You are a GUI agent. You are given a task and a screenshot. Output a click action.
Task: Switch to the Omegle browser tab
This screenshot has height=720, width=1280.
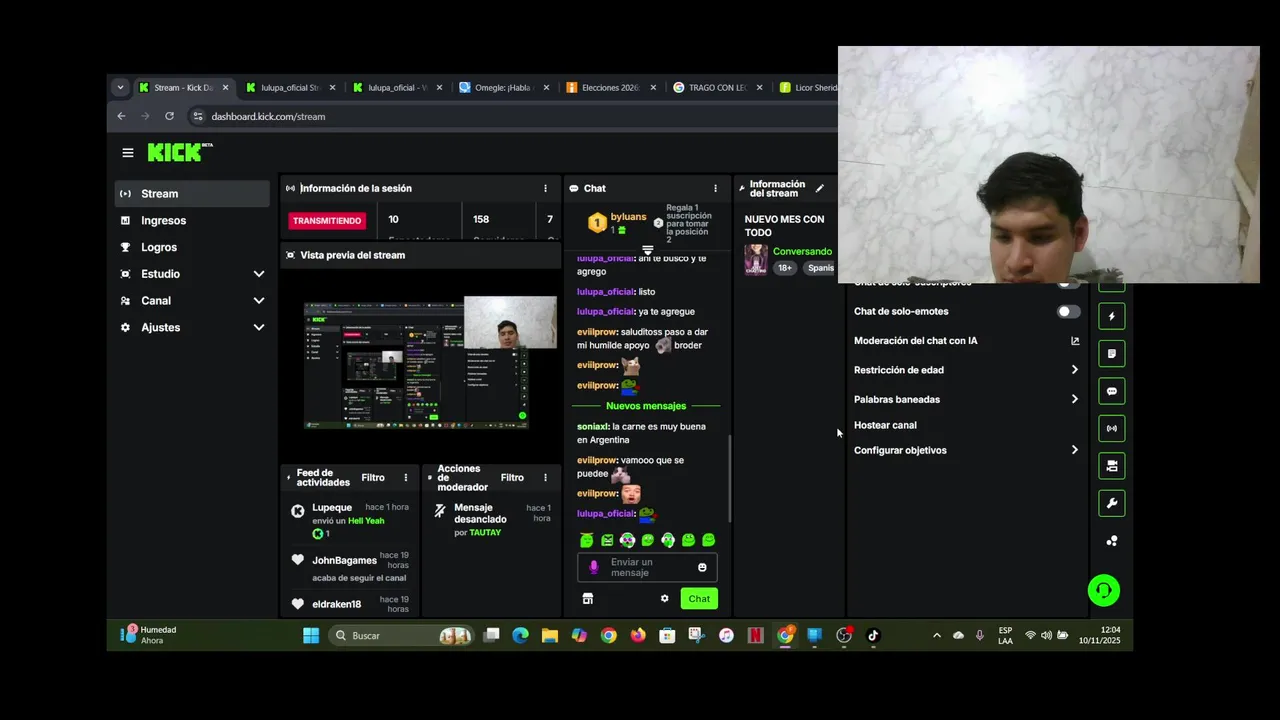503,88
